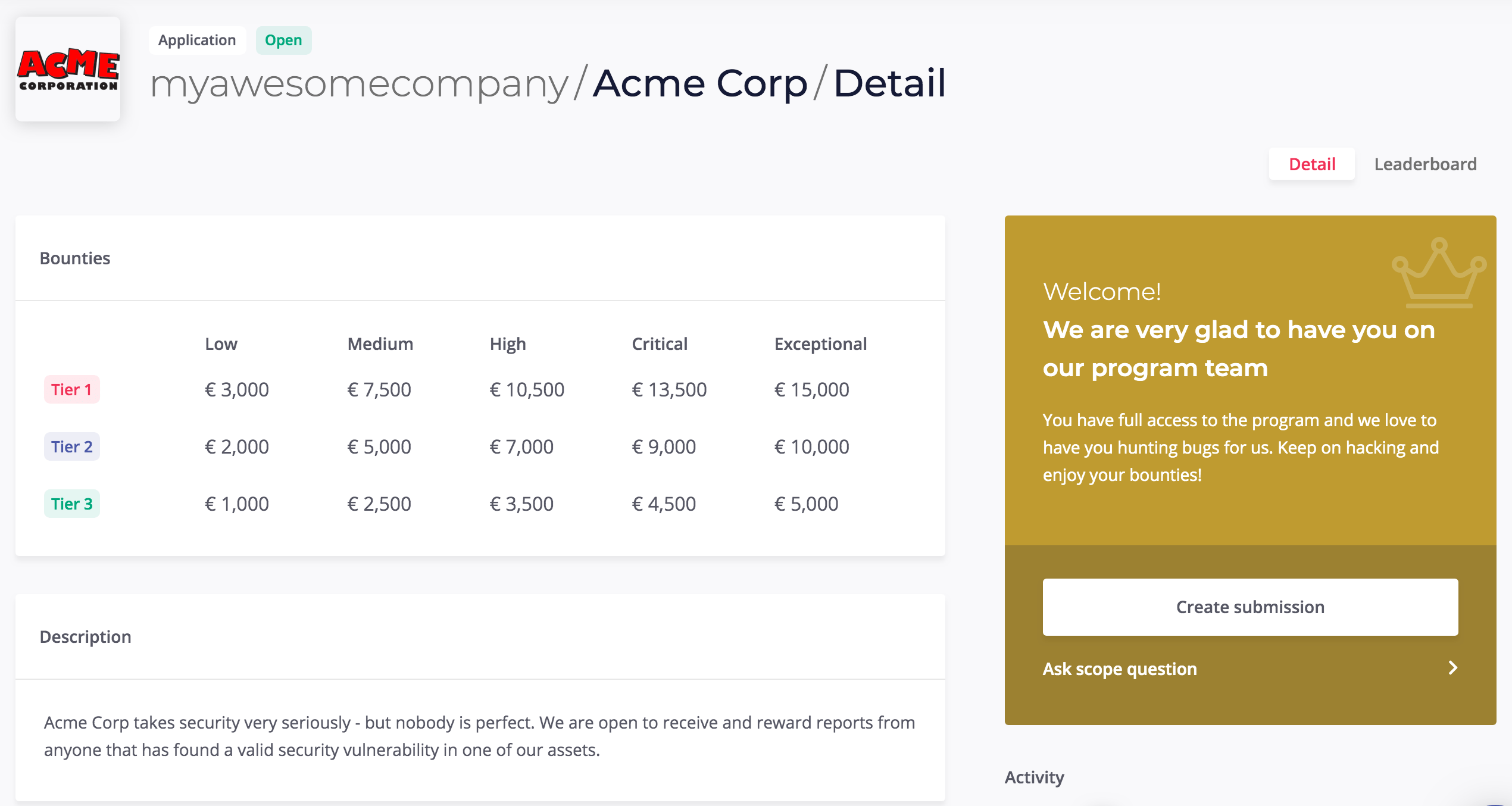The height and width of the screenshot is (806, 1512).
Task: Open the Acme Corp breadcrumb link
Action: (x=700, y=83)
